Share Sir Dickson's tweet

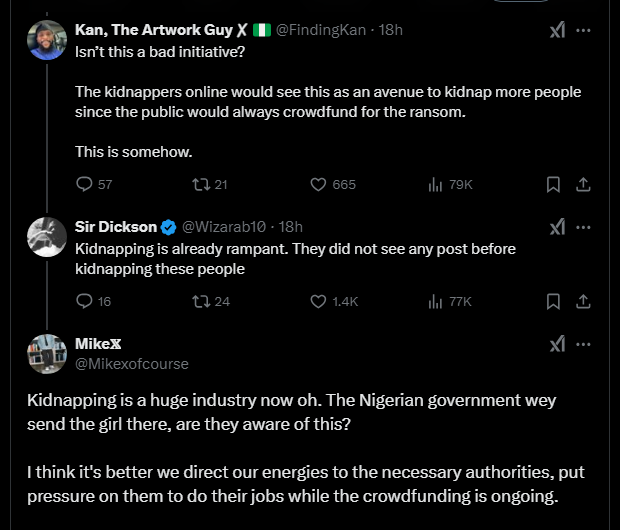(x=584, y=301)
